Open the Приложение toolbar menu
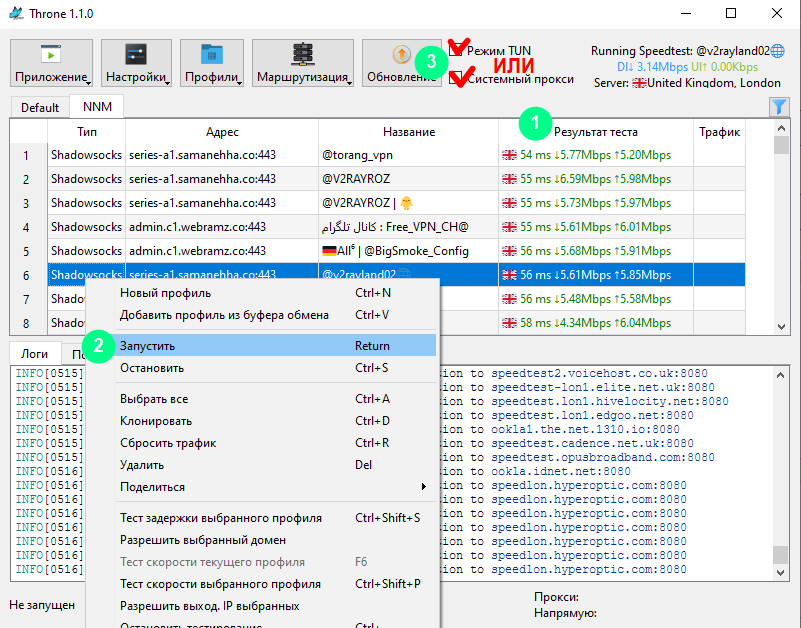Screen dimensions: 801x628 [51, 63]
